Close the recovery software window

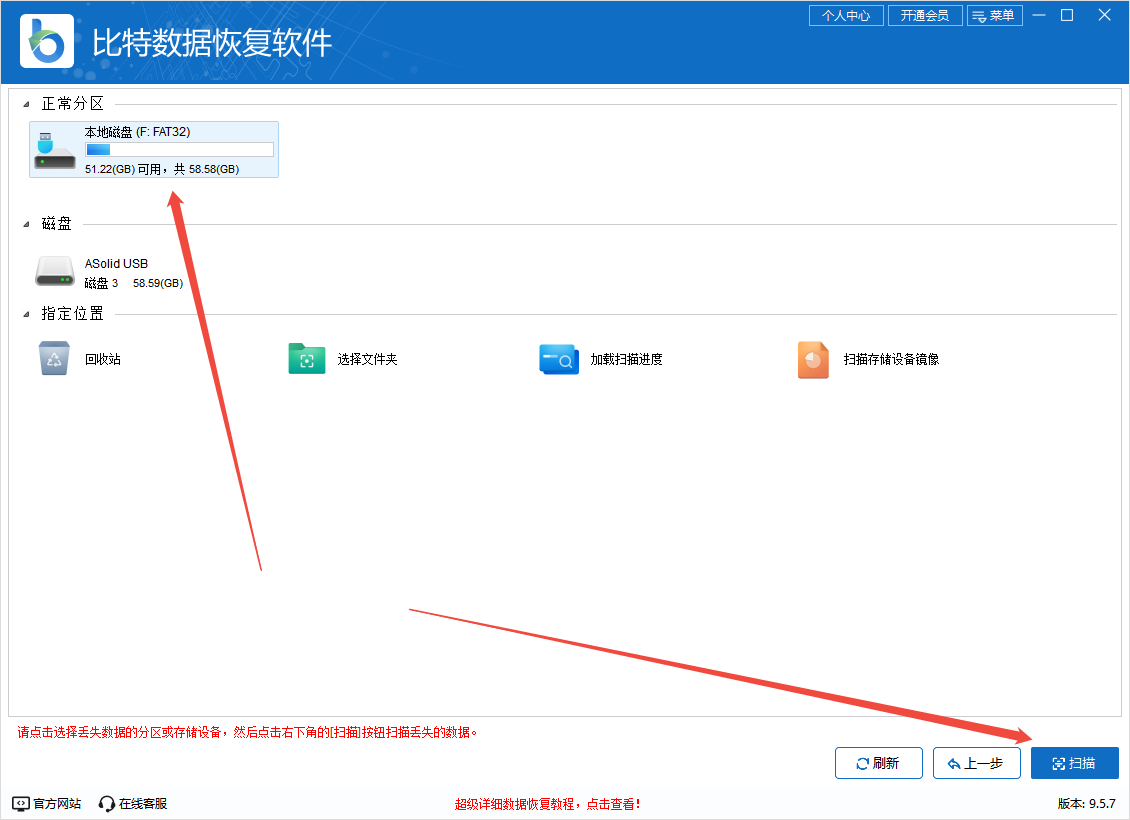click(x=1104, y=15)
